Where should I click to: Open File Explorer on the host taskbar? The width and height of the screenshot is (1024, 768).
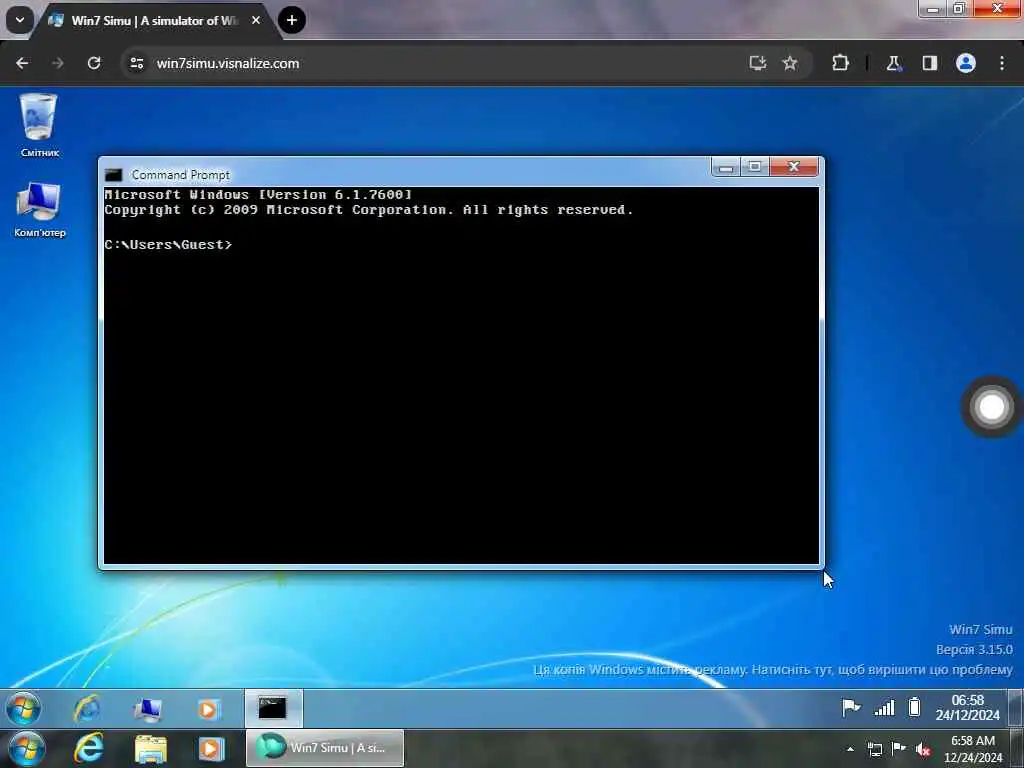tap(151, 749)
